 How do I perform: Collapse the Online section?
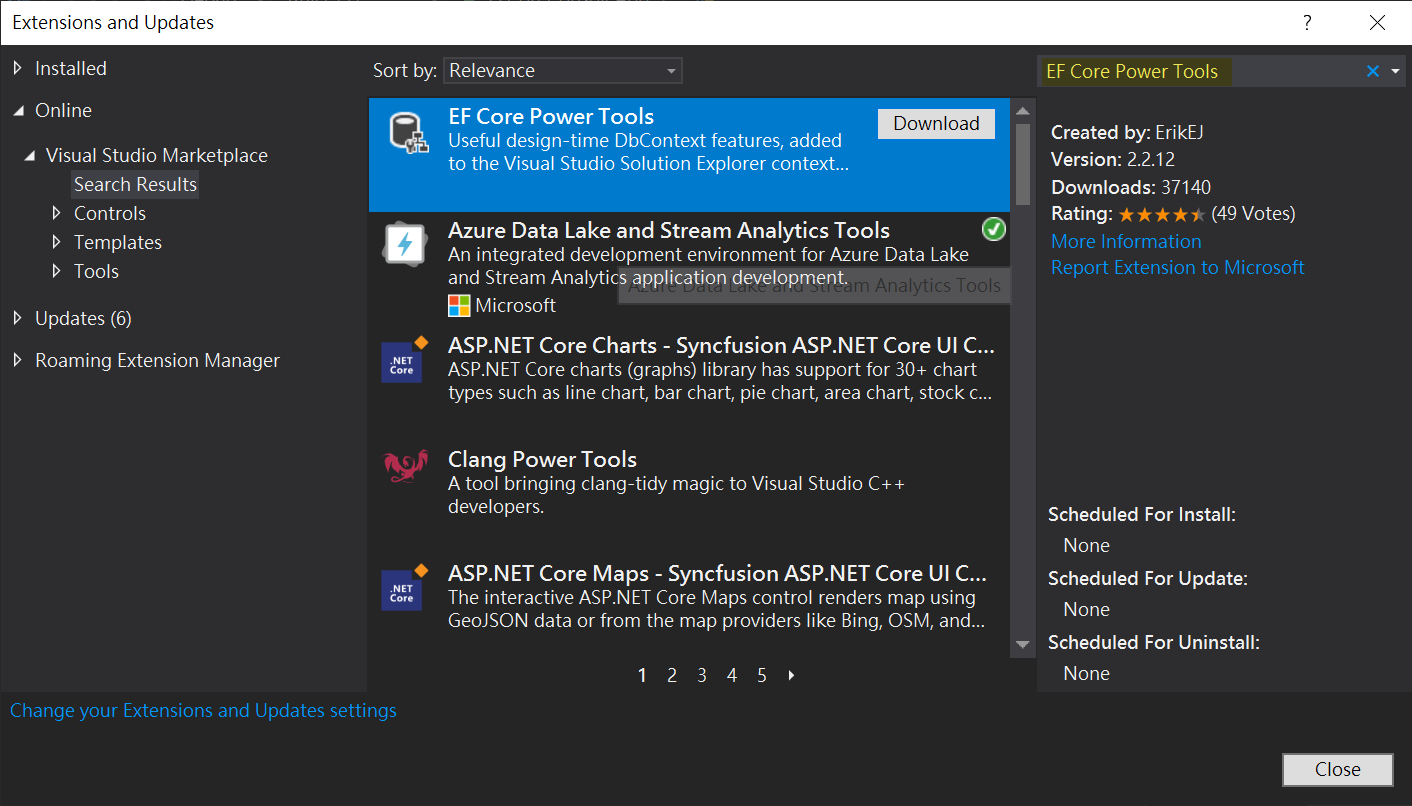tap(18, 110)
